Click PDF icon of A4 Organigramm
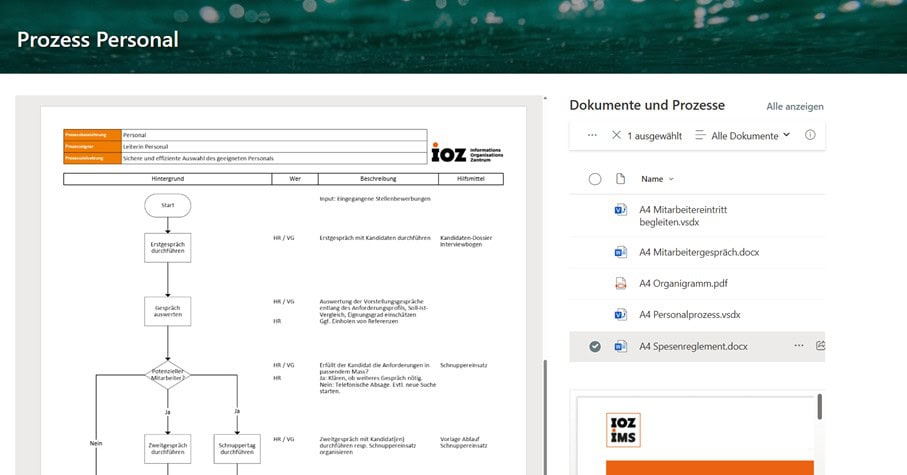This screenshot has width=907, height=475. click(620, 283)
